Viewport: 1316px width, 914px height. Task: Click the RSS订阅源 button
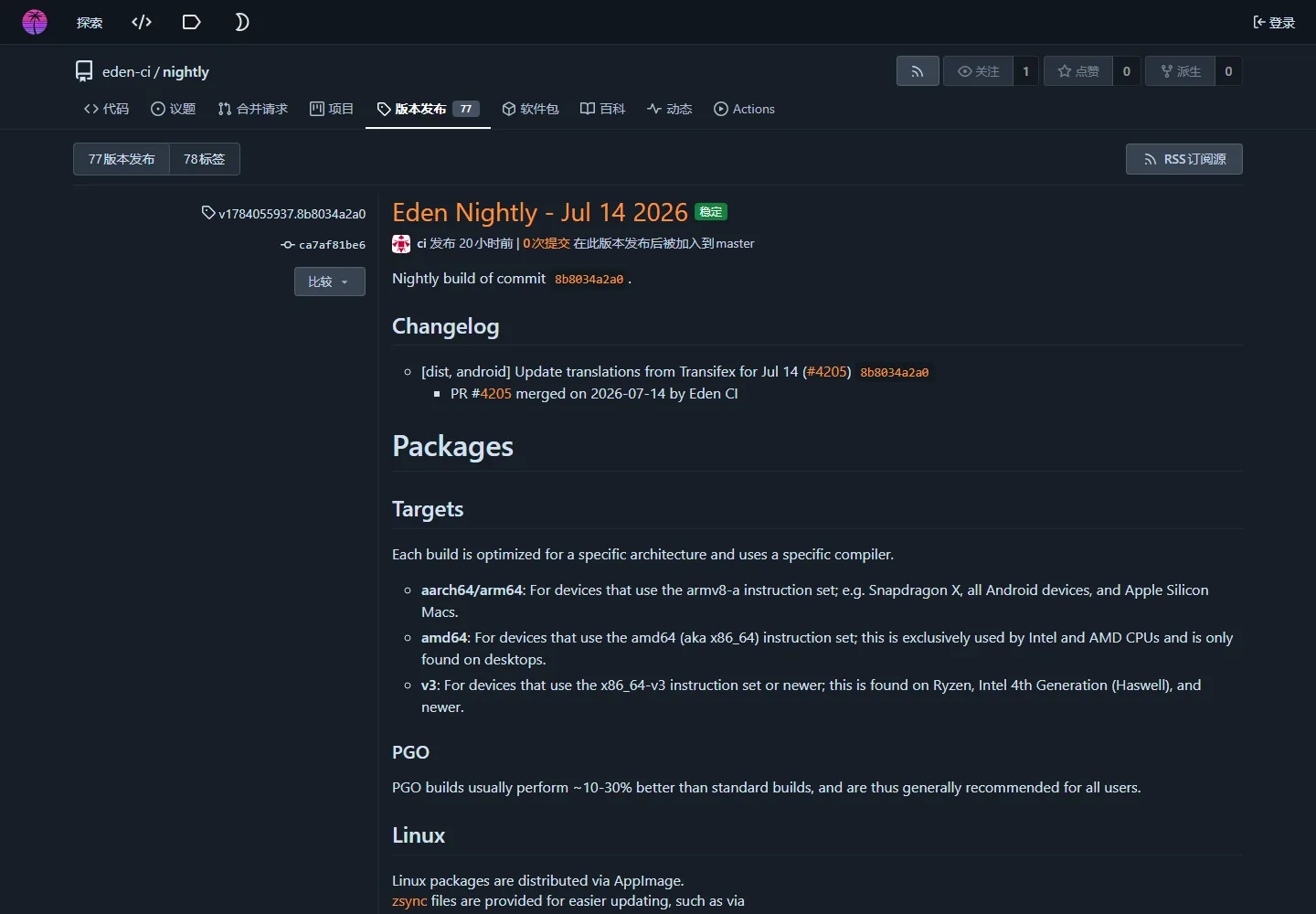[x=1184, y=159]
